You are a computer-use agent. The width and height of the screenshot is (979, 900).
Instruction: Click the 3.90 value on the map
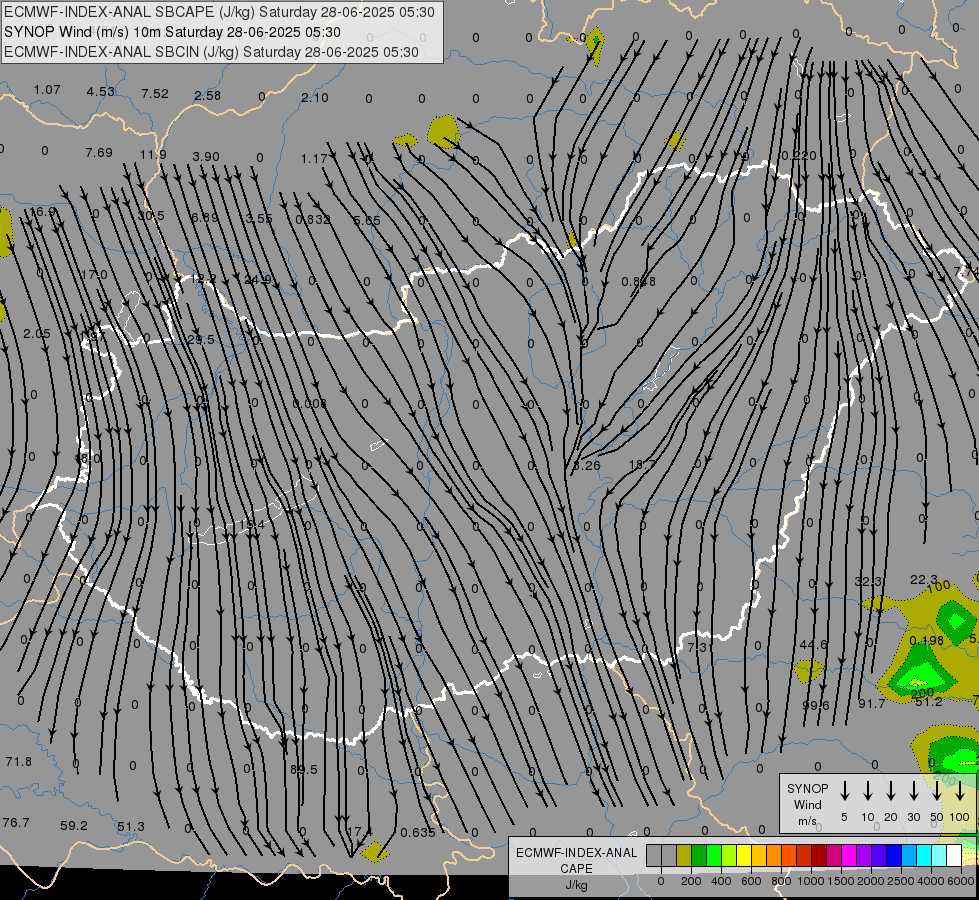pyautogui.click(x=206, y=157)
